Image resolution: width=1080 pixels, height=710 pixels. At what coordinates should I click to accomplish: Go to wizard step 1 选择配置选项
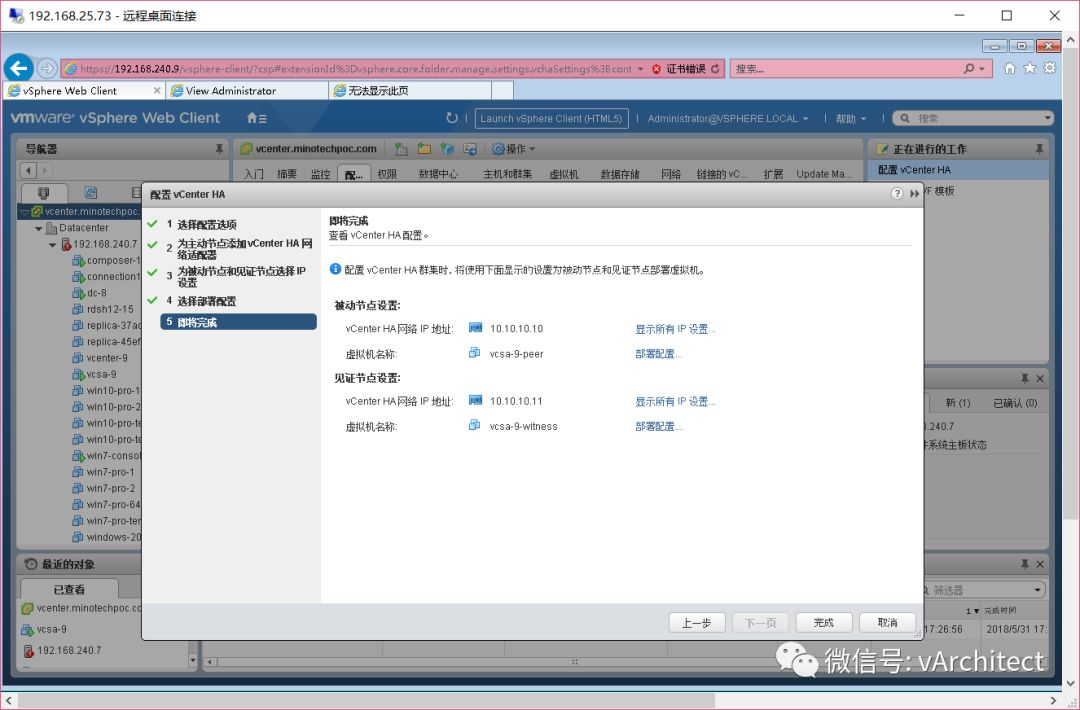click(207, 225)
